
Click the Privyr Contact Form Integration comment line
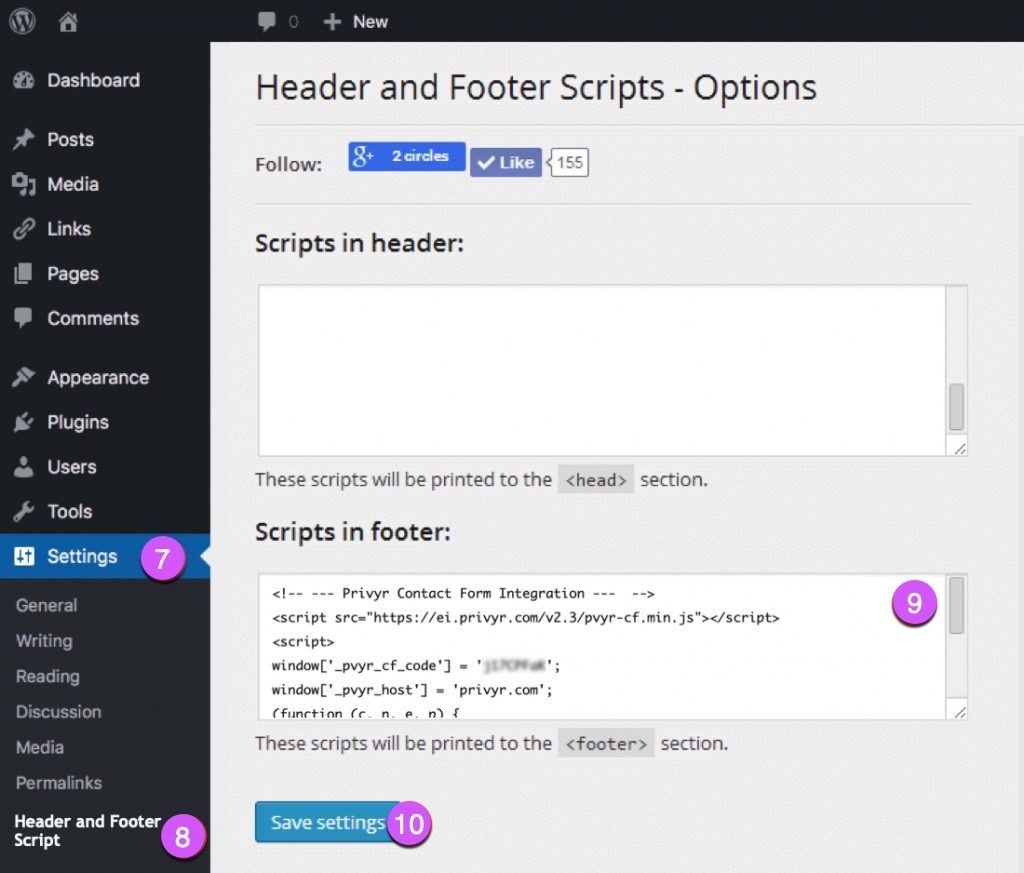click(463, 594)
